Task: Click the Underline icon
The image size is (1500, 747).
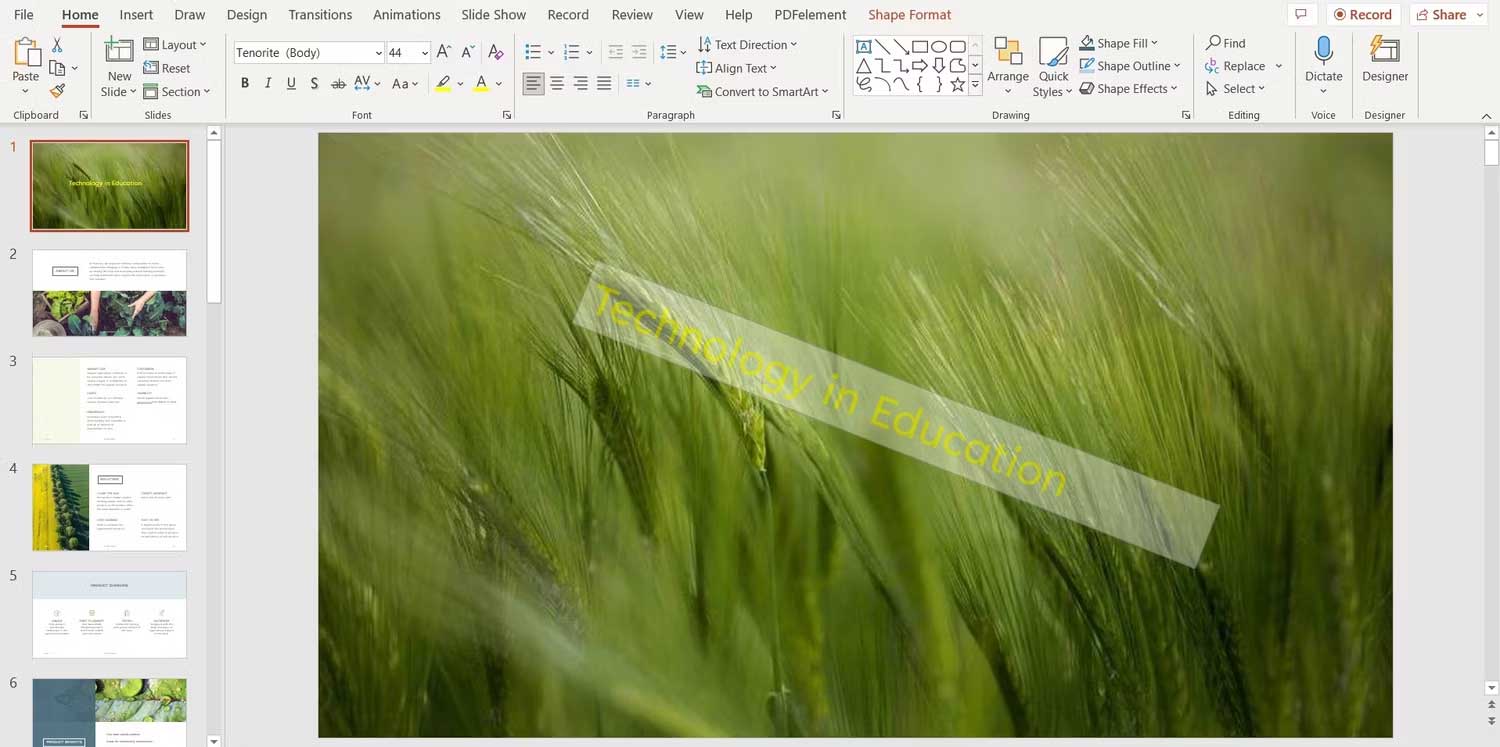Action: [290, 83]
